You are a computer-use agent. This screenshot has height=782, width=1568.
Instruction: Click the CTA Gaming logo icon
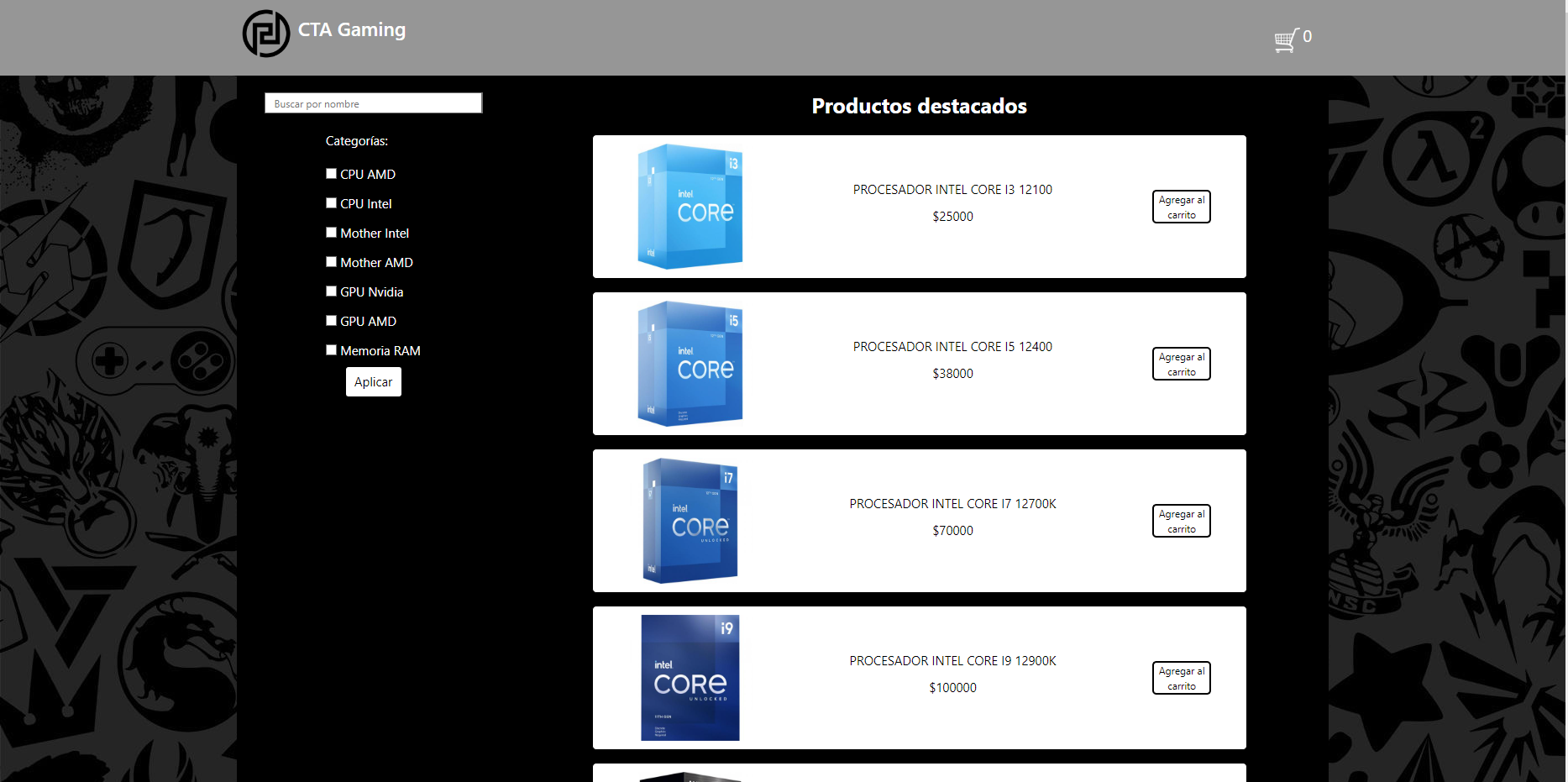coord(266,34)
